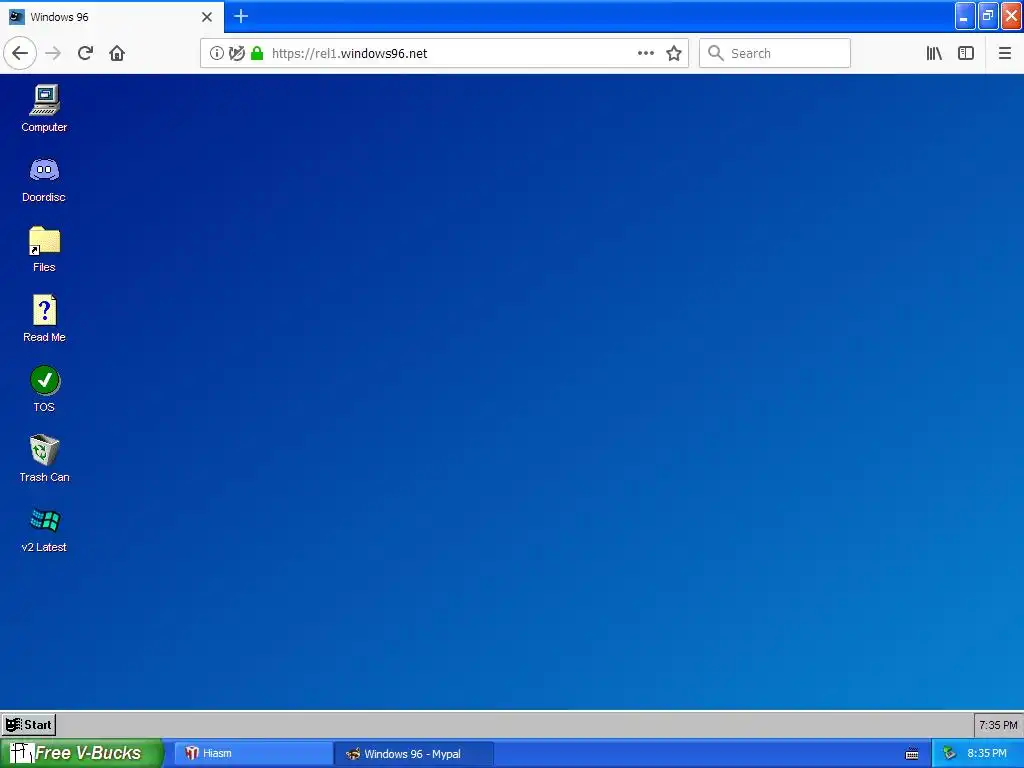Open a new tab with the plus button
This screenshot has width=1024, height=768.
click(241, 16)
